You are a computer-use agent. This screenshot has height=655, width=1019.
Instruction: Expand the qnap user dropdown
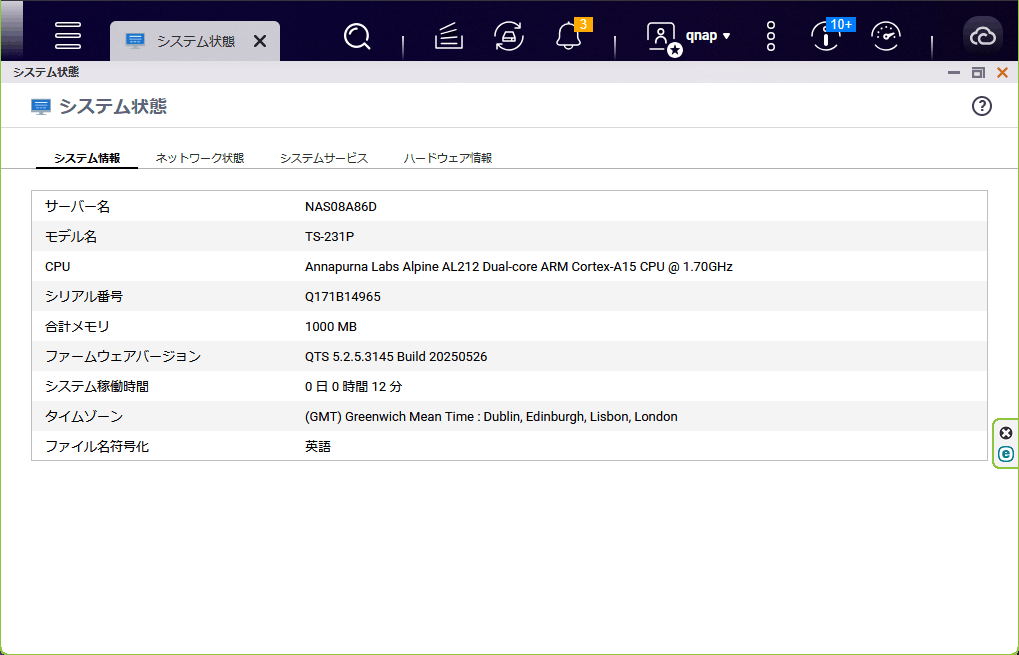[x=708, y=36]
